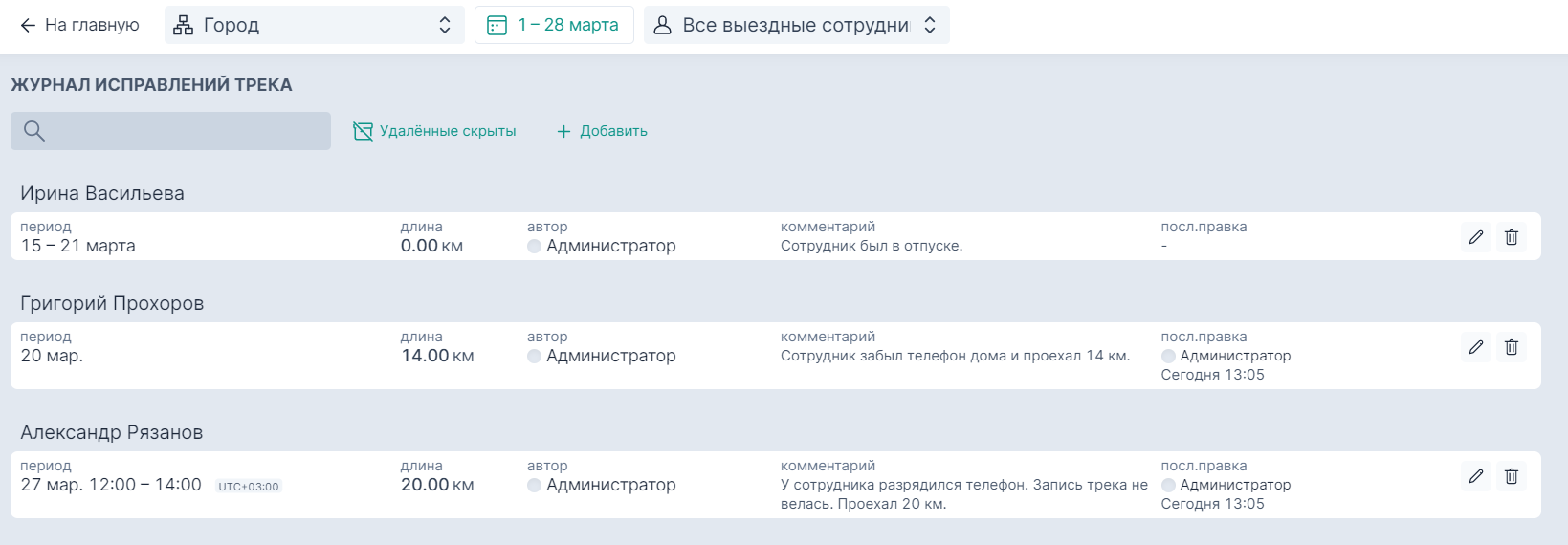Click the back arrow icon
Image resolution: width=1568 pixels, height=545 pixels.
[28, 26]
